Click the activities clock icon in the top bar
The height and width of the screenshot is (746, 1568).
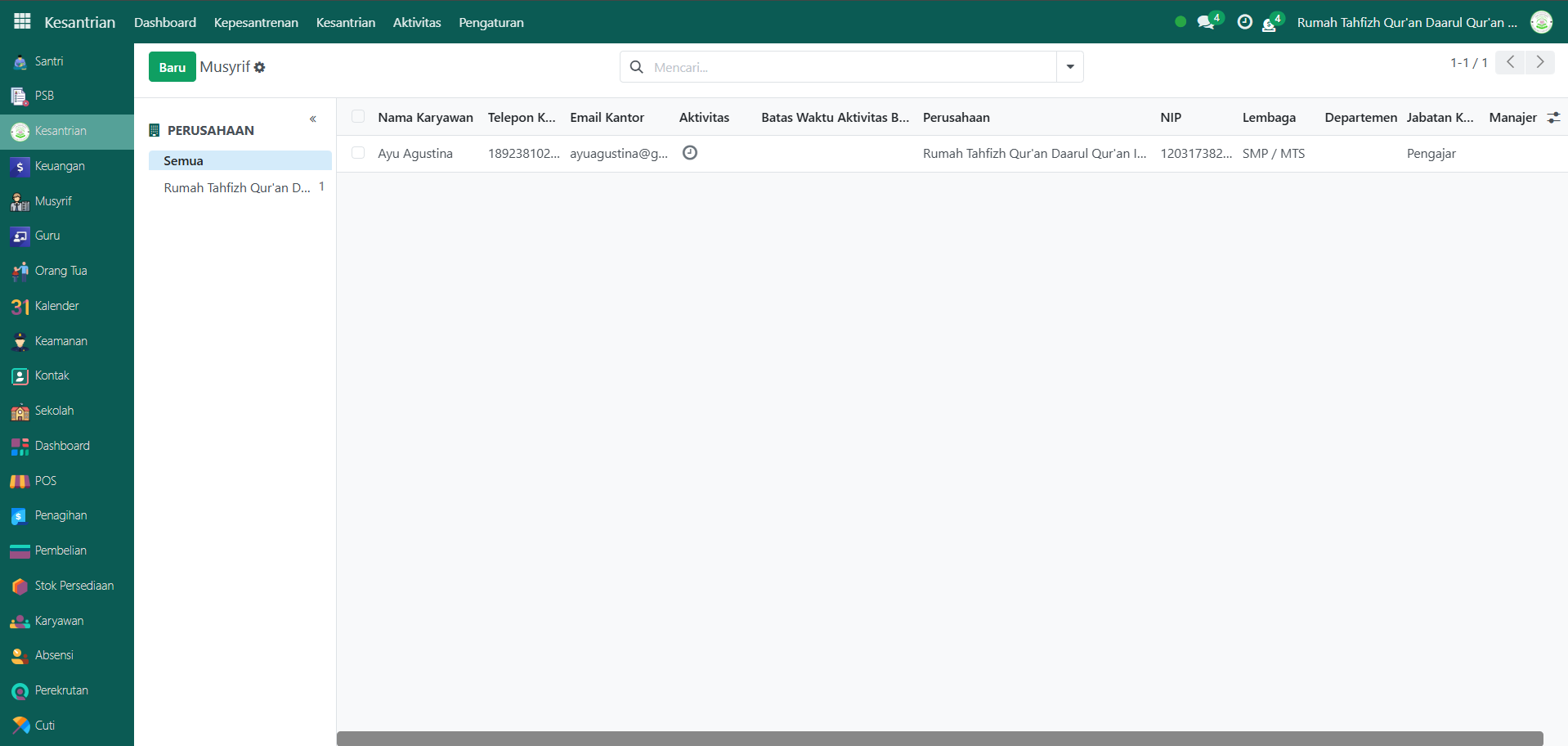point(1244,22)
